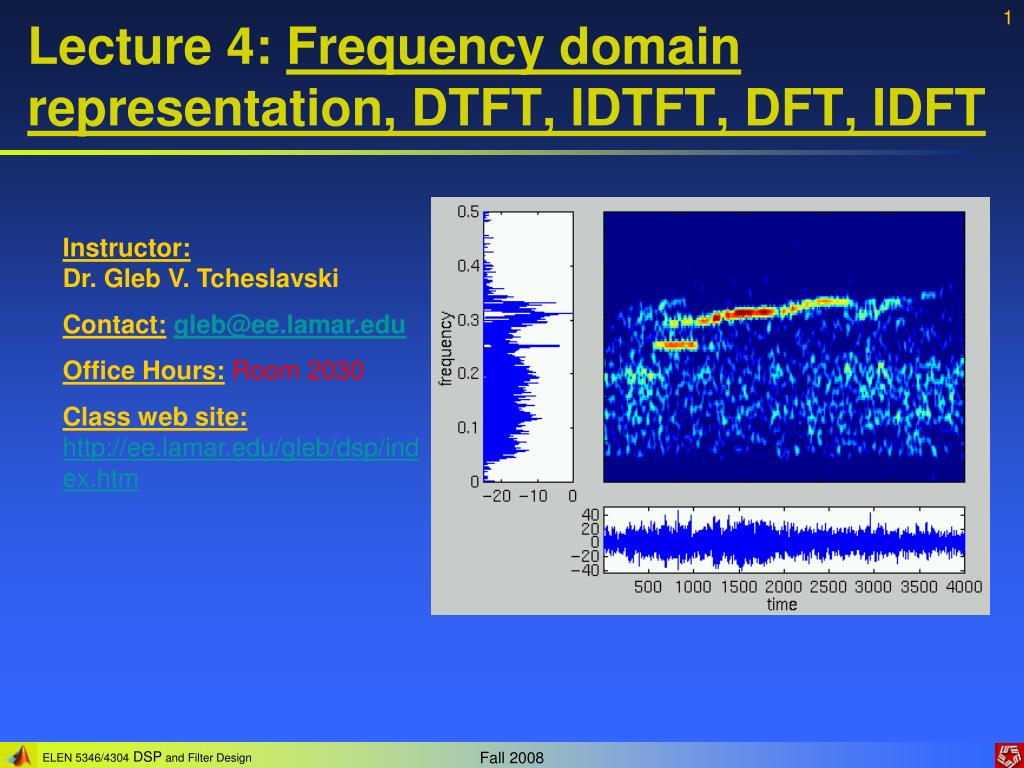The image size is (1024, 768).
Task: Click the spectrogram time-frequency plot
Action: [x=784, y=347]
